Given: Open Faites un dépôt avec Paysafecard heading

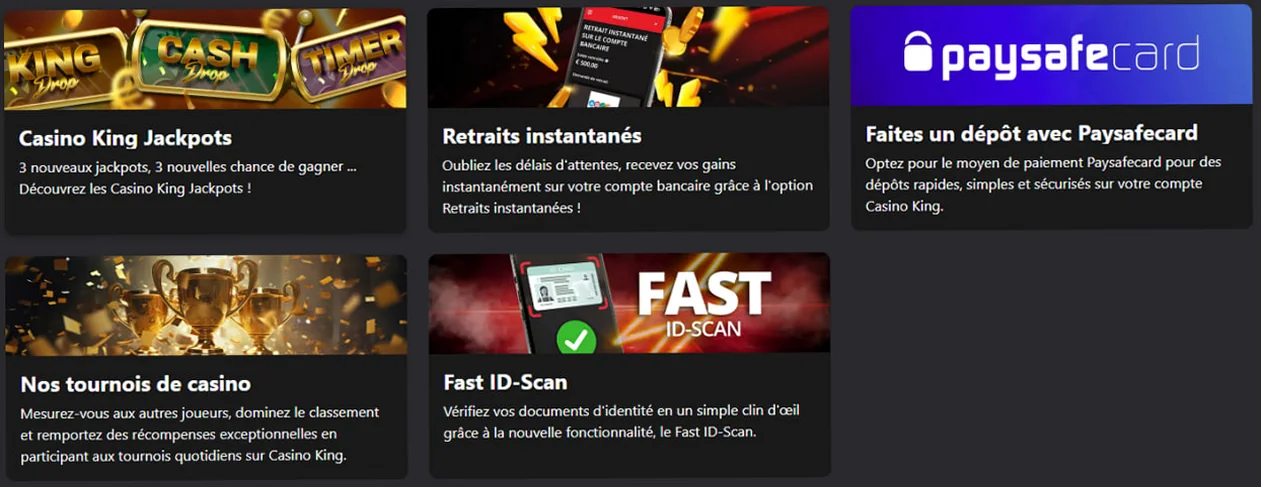Looking at the screenshot, I should (1031, 133).
